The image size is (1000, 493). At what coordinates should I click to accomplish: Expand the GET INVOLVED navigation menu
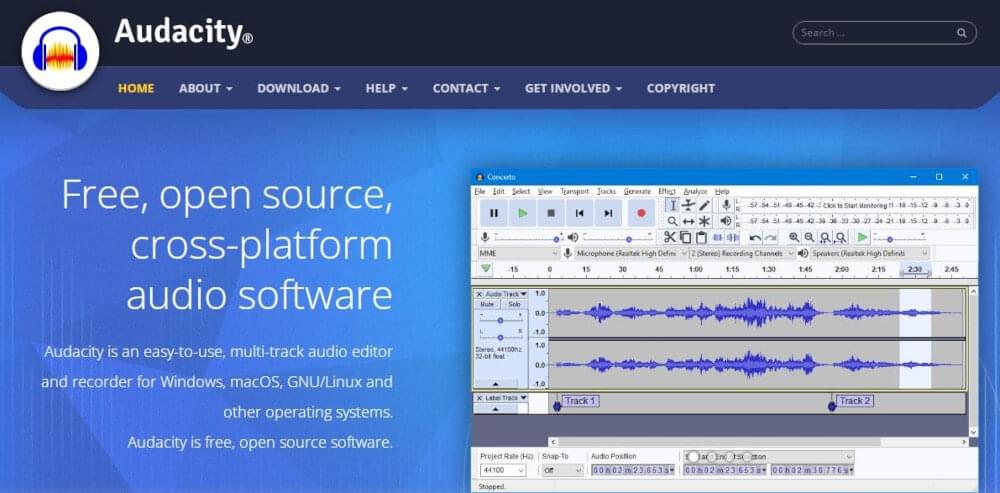pos(573,88)
